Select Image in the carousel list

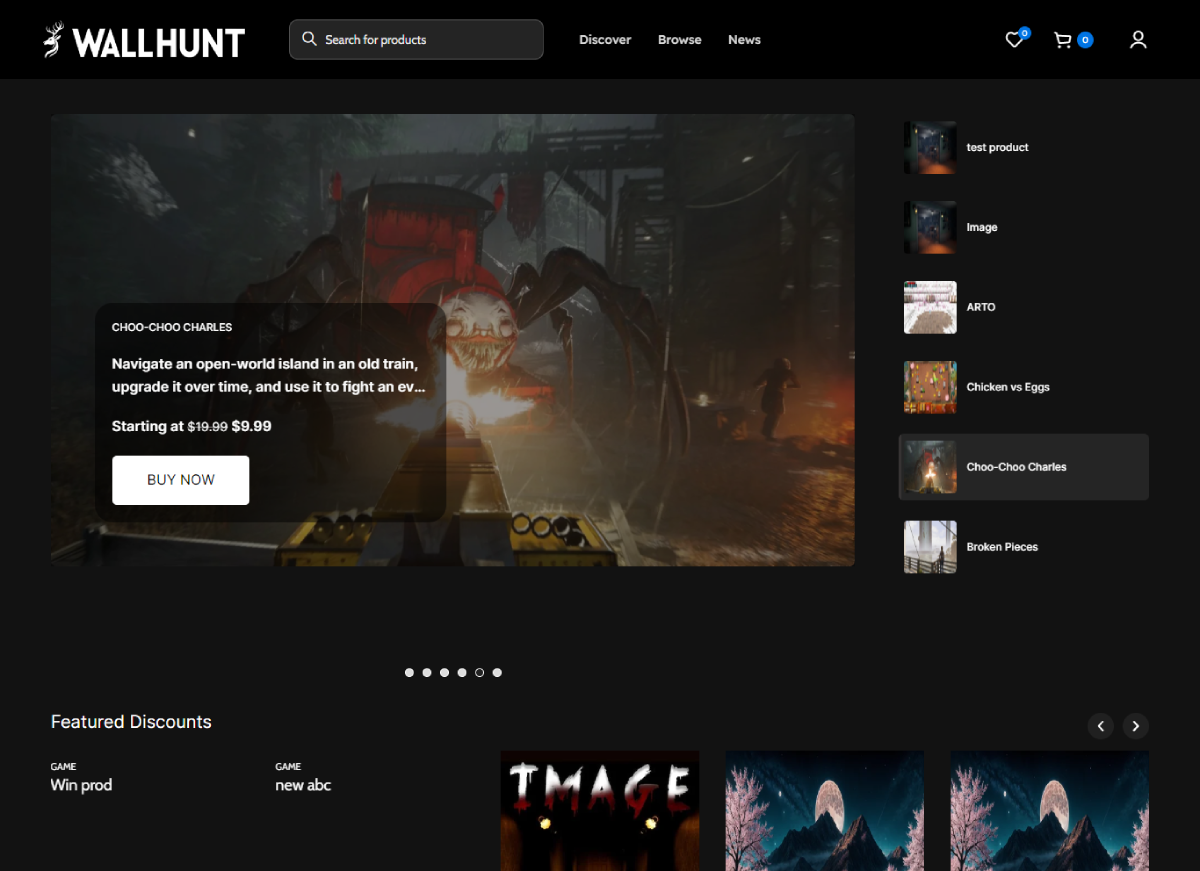pyautogui.click(x=1024, y=227)
